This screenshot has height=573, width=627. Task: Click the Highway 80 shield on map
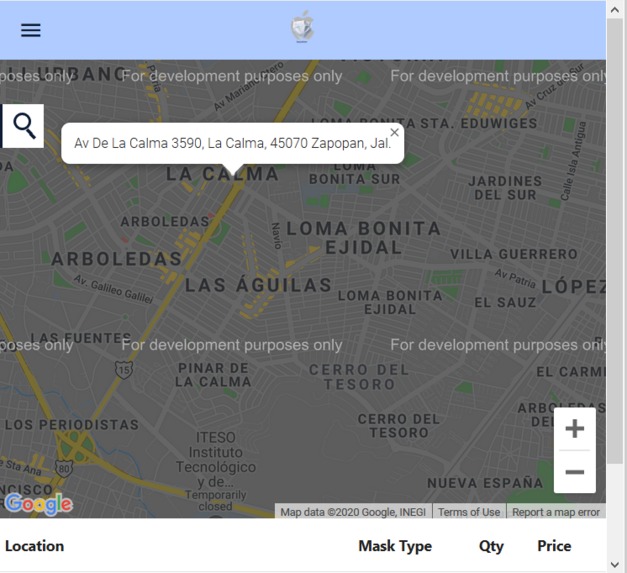tap(64, 469)
